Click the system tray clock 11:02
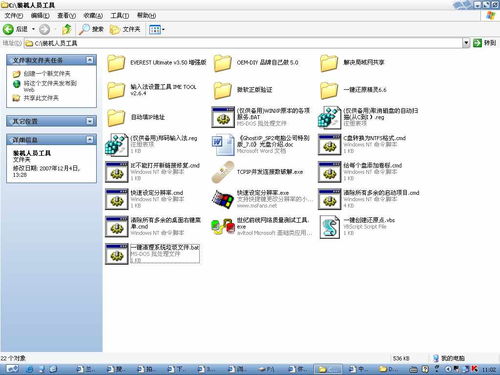Image resolution: width=500 pixels, height=375 pixels. 489,369
